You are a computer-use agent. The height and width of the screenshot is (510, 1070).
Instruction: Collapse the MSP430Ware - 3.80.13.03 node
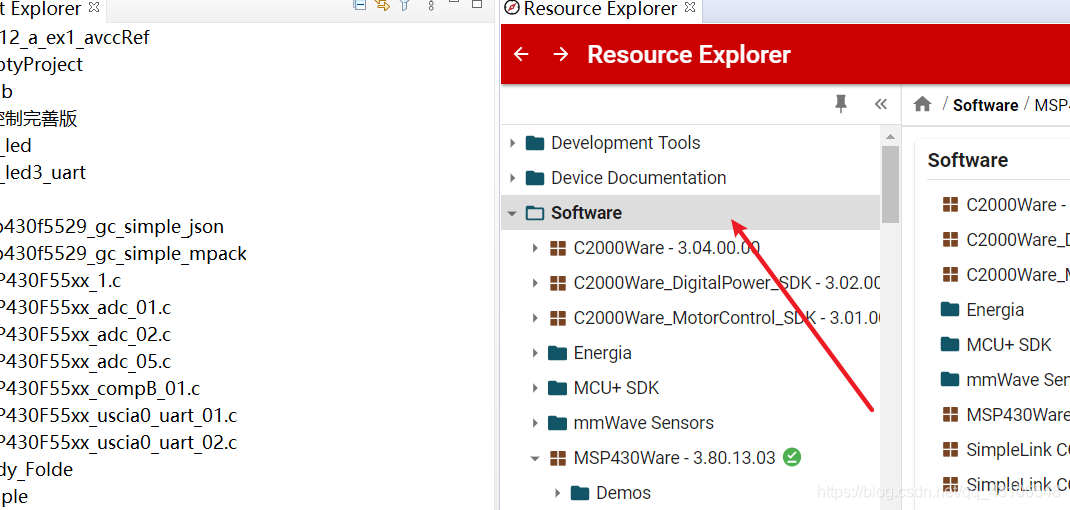click(535, 459)
